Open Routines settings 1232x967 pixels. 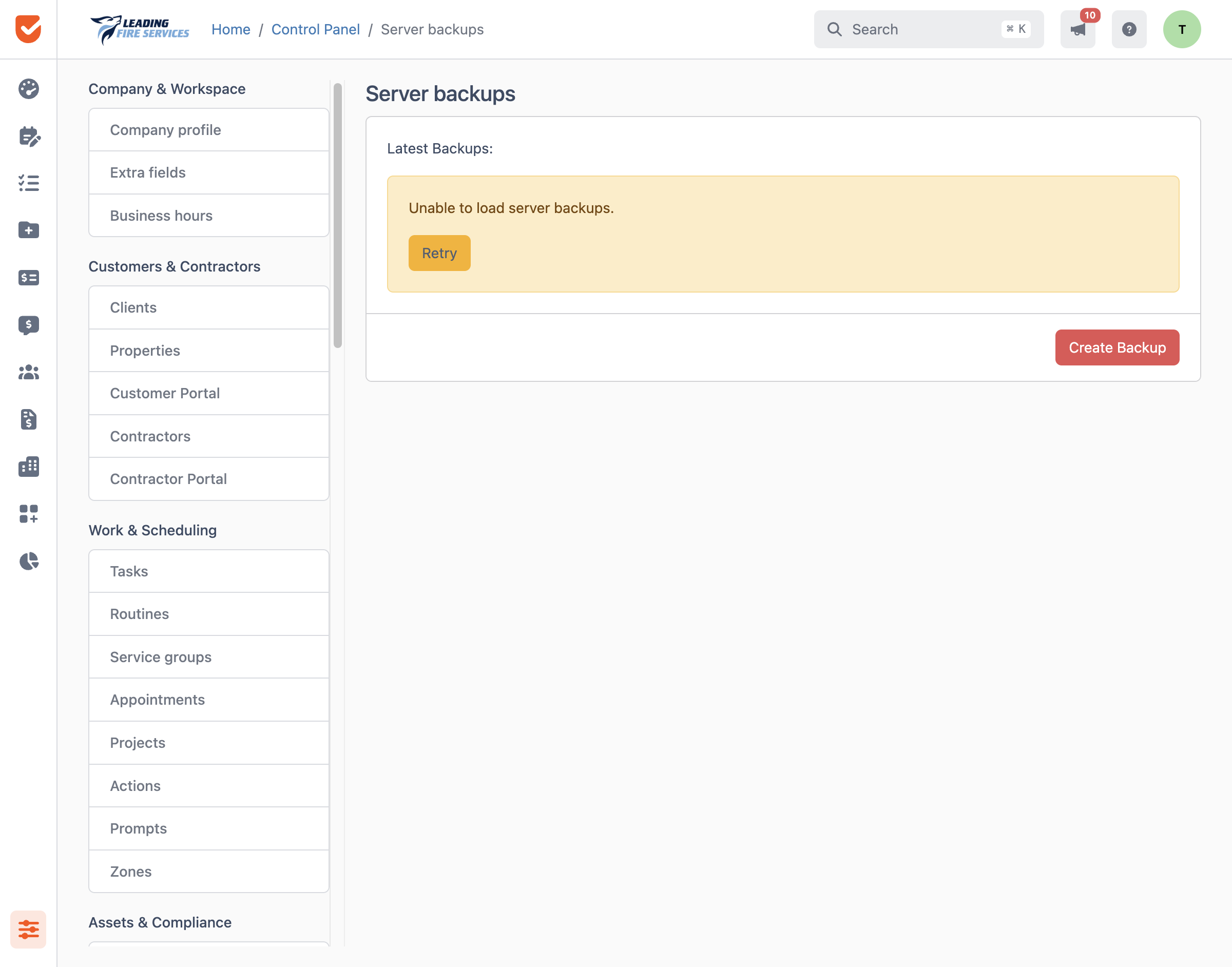(x=209, y=614)
